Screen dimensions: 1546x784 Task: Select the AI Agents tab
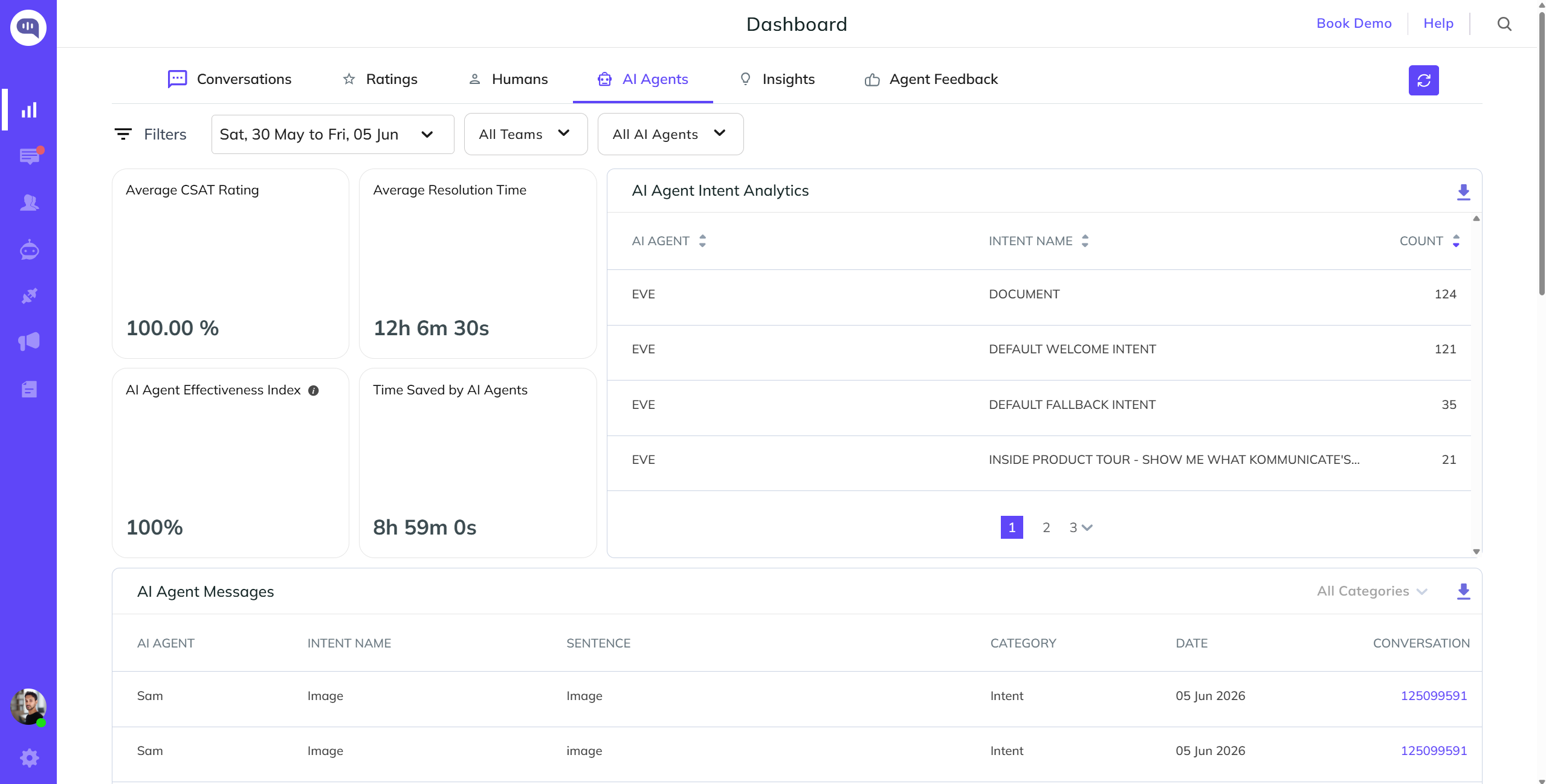click(643, 79)
